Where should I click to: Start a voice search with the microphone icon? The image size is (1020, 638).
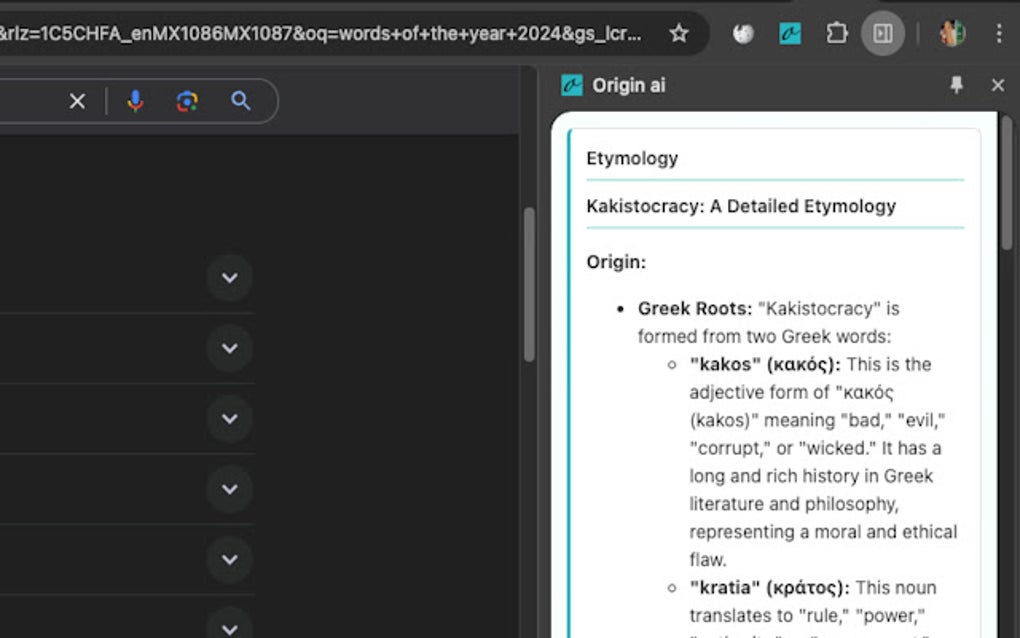point(135,101)
